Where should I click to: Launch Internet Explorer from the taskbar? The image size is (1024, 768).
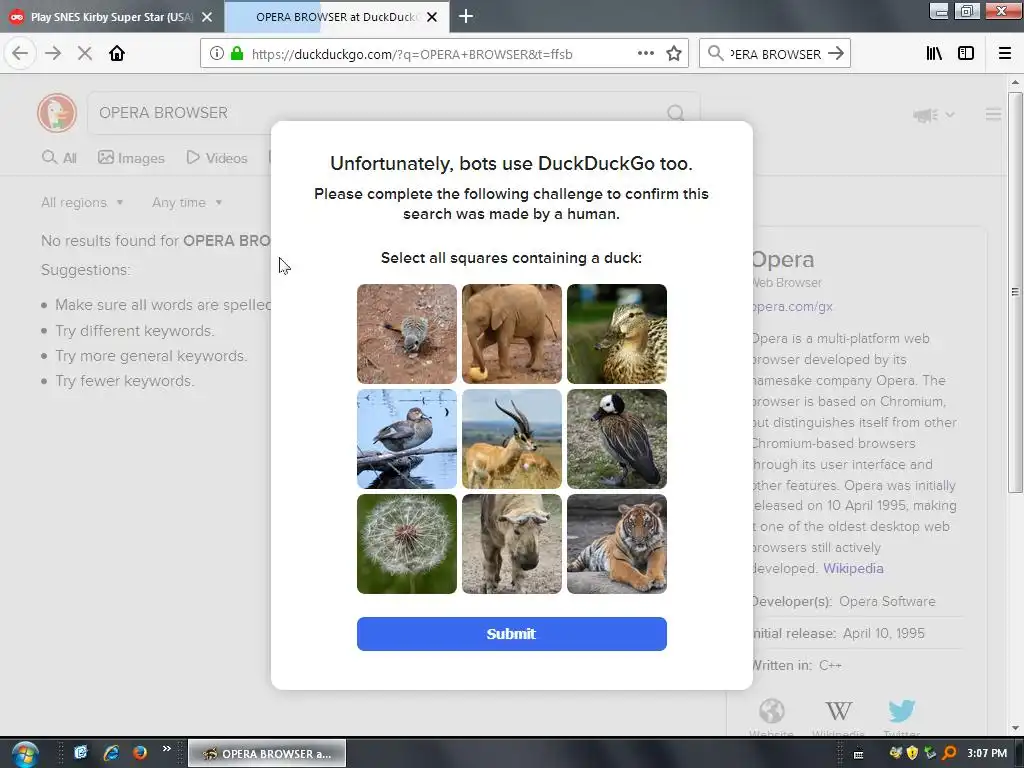111,753
